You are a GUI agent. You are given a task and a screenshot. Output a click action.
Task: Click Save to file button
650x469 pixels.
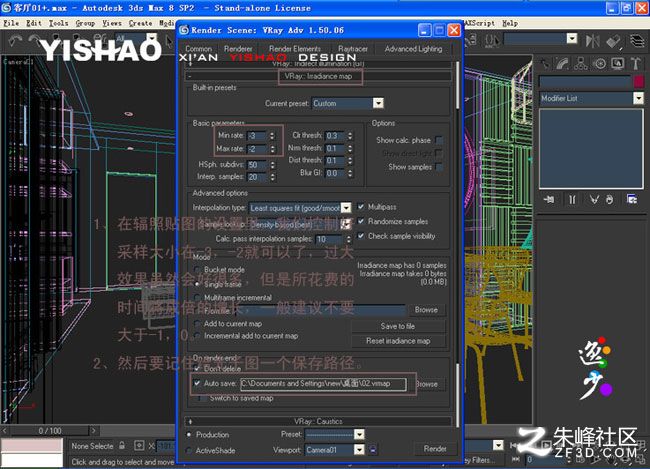pyautogui.click(x=398, y=326)
